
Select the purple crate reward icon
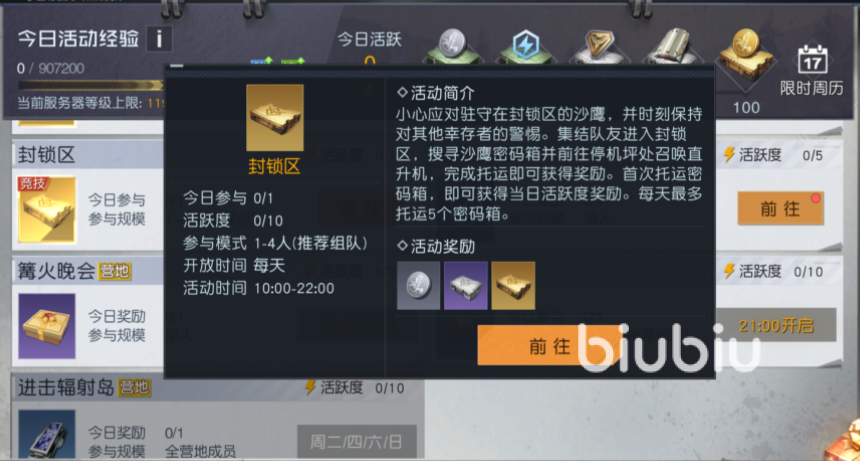(x=466, y=286)
